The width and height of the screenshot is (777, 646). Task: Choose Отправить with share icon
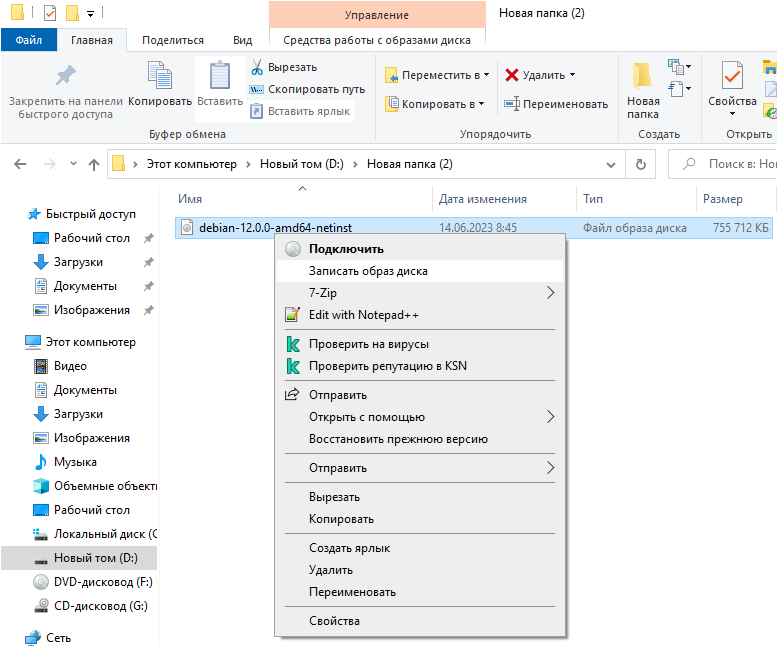pos(420,395)
